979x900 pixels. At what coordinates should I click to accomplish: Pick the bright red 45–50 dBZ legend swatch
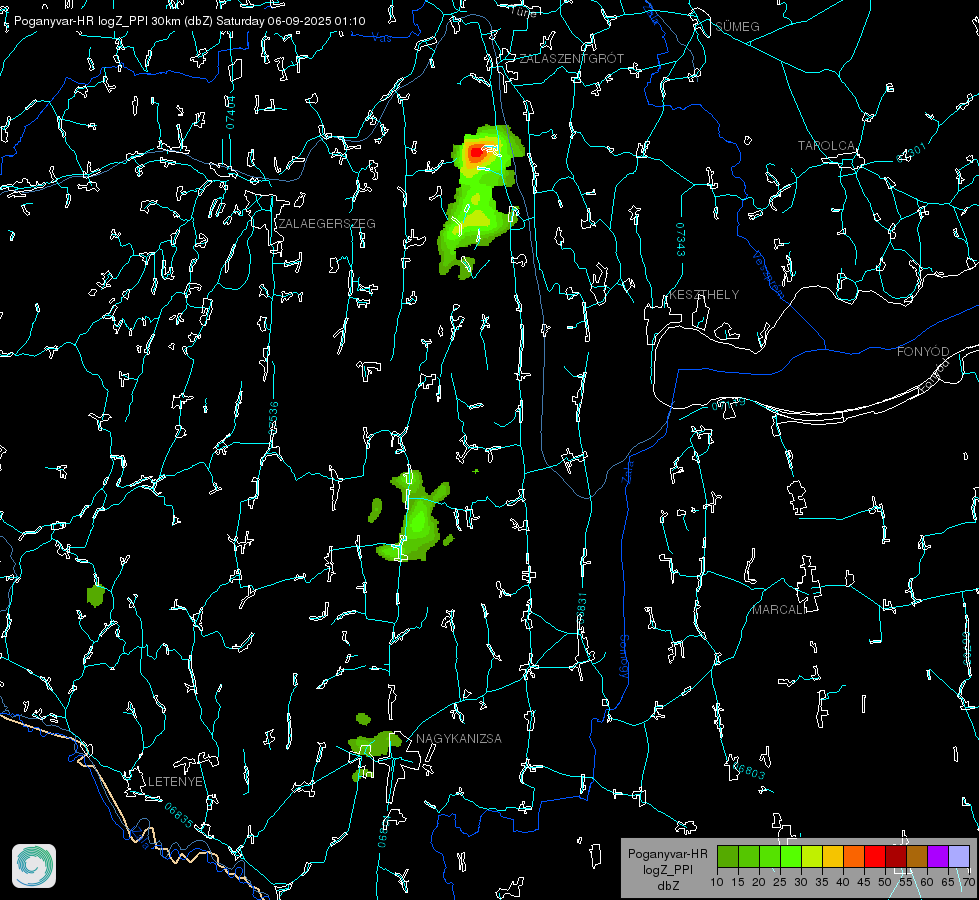875,856
